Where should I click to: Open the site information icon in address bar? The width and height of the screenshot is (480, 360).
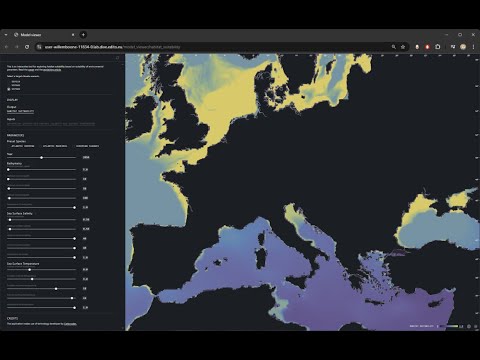pyautogui.click(x=39, y=47)
